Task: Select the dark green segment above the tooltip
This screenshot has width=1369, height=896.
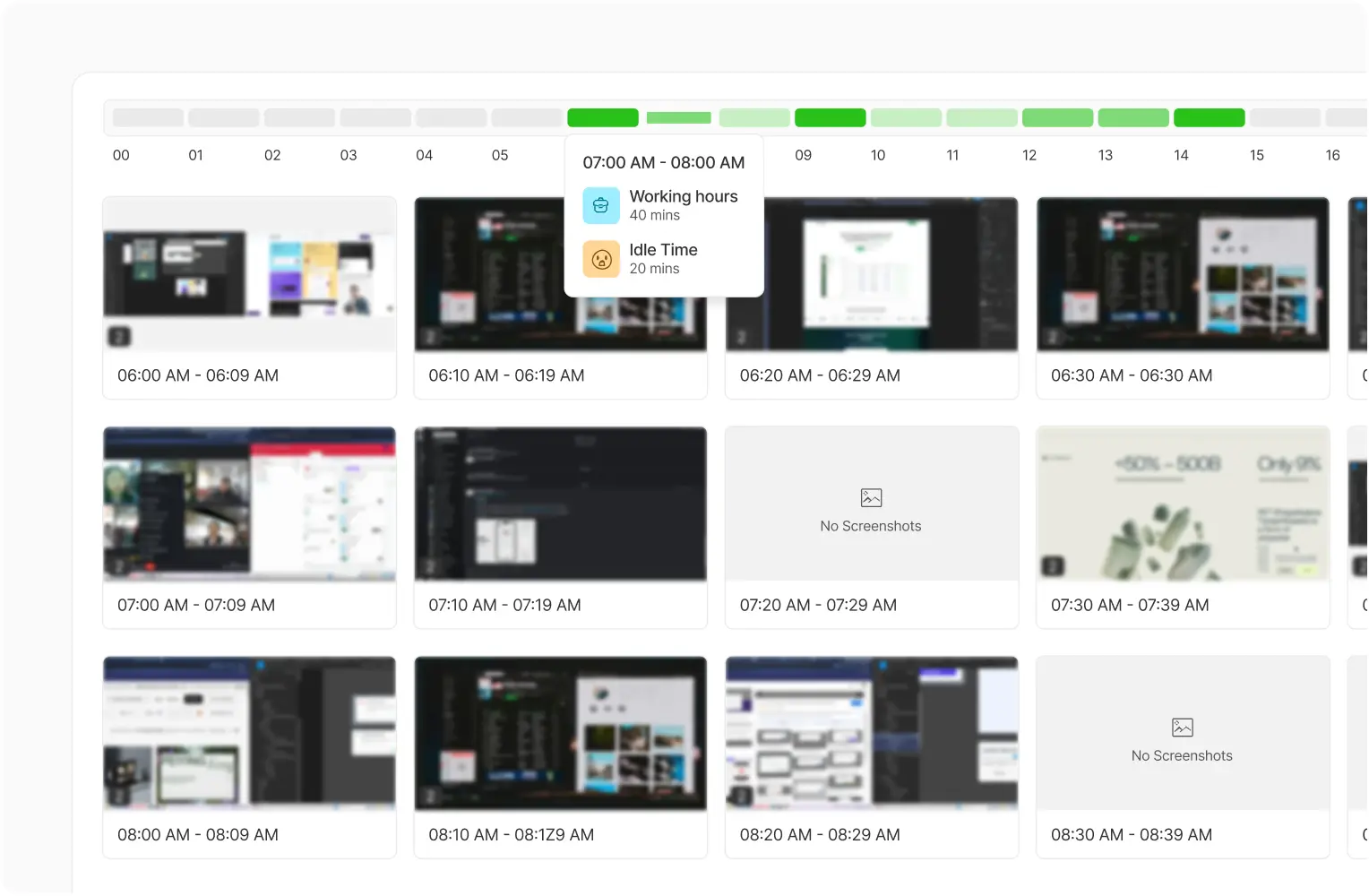Action: pyautogui.click(x=603, y=117)
